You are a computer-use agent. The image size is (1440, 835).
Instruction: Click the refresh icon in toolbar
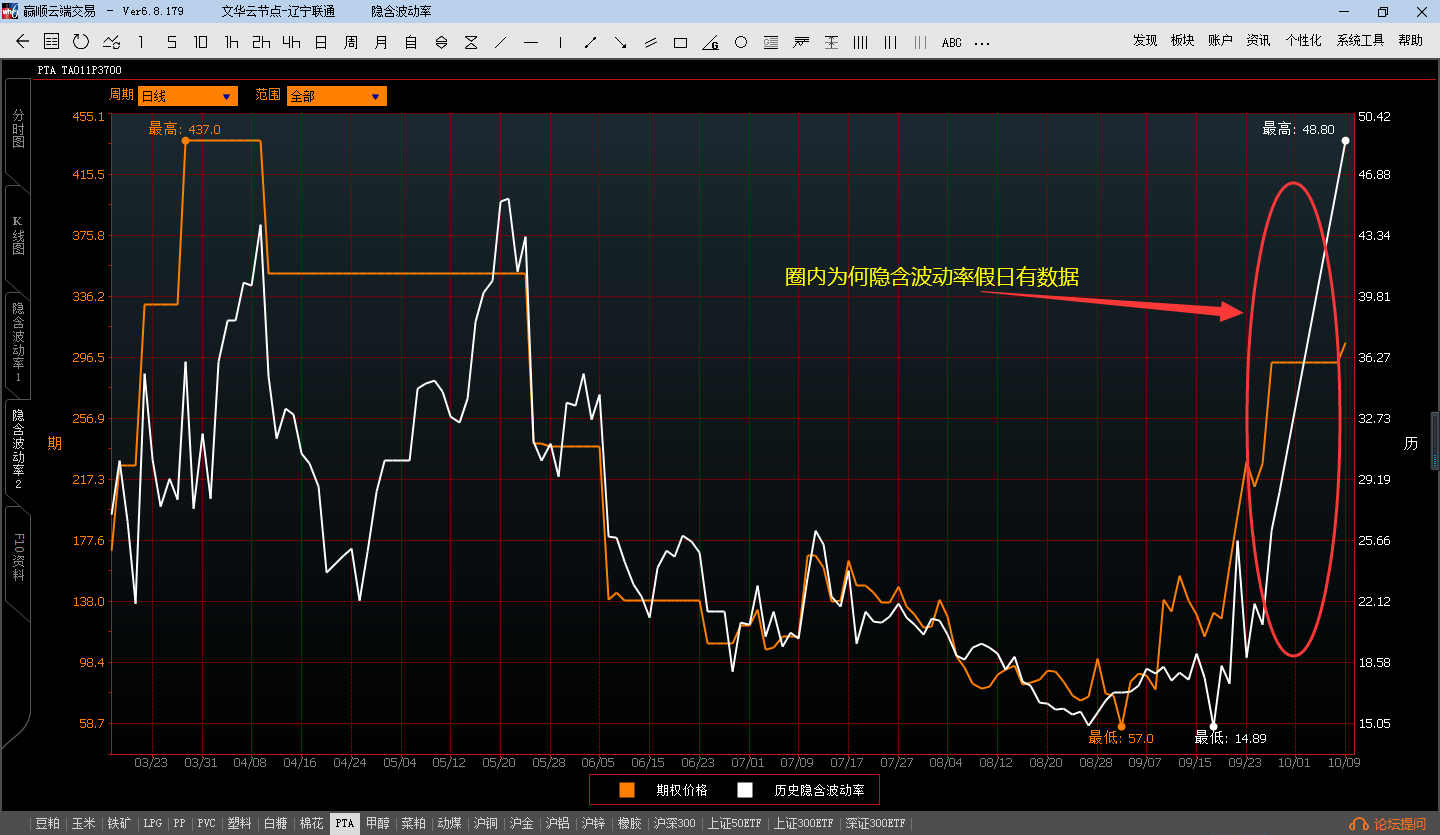coord(81,41)
